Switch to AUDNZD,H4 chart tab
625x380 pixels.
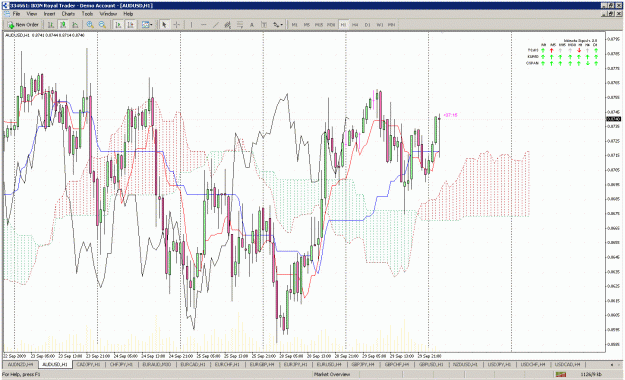[21, 364]
